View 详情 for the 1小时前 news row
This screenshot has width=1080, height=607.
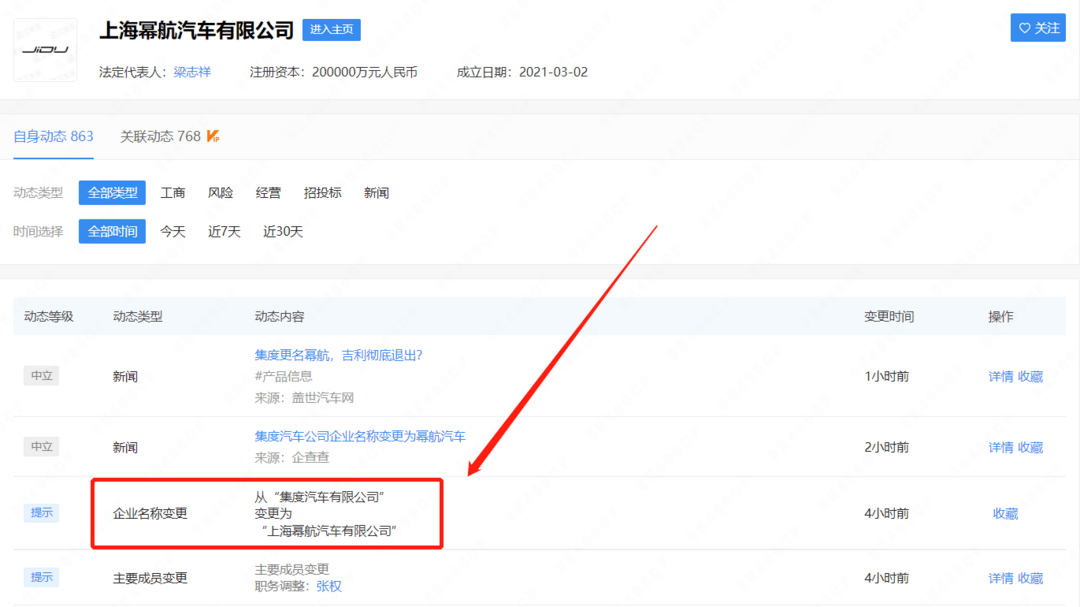(x=1001, y=376)
